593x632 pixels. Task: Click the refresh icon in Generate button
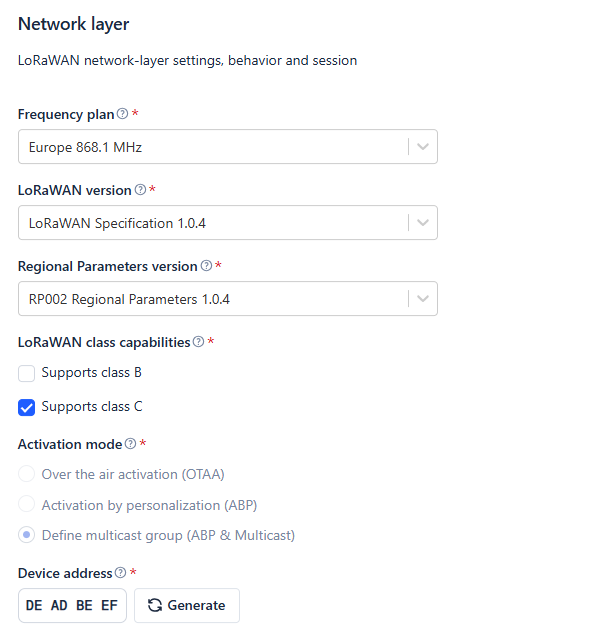point(155,605)
